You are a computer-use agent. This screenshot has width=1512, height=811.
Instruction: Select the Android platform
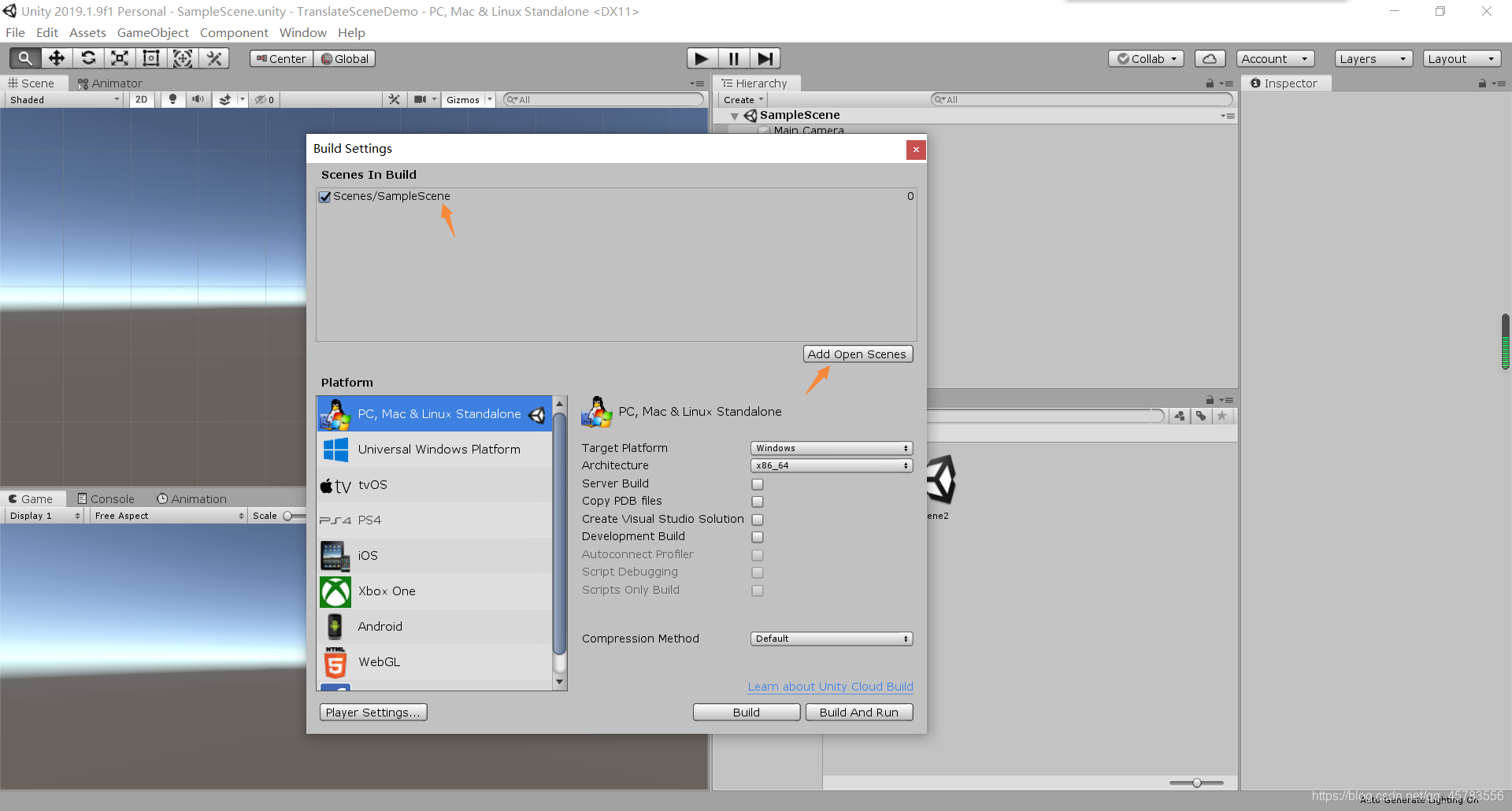point(435,627)
